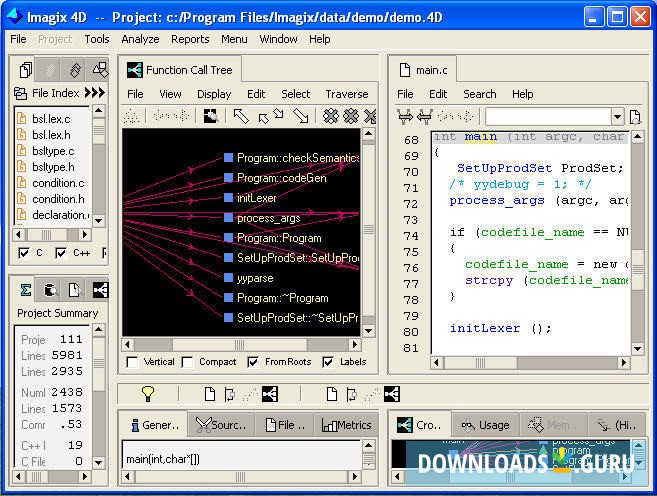Uncheck the FromRoots checkbox
Image resolution: width=657 pixels, height=496 pixels.
(x=253, y=362)
